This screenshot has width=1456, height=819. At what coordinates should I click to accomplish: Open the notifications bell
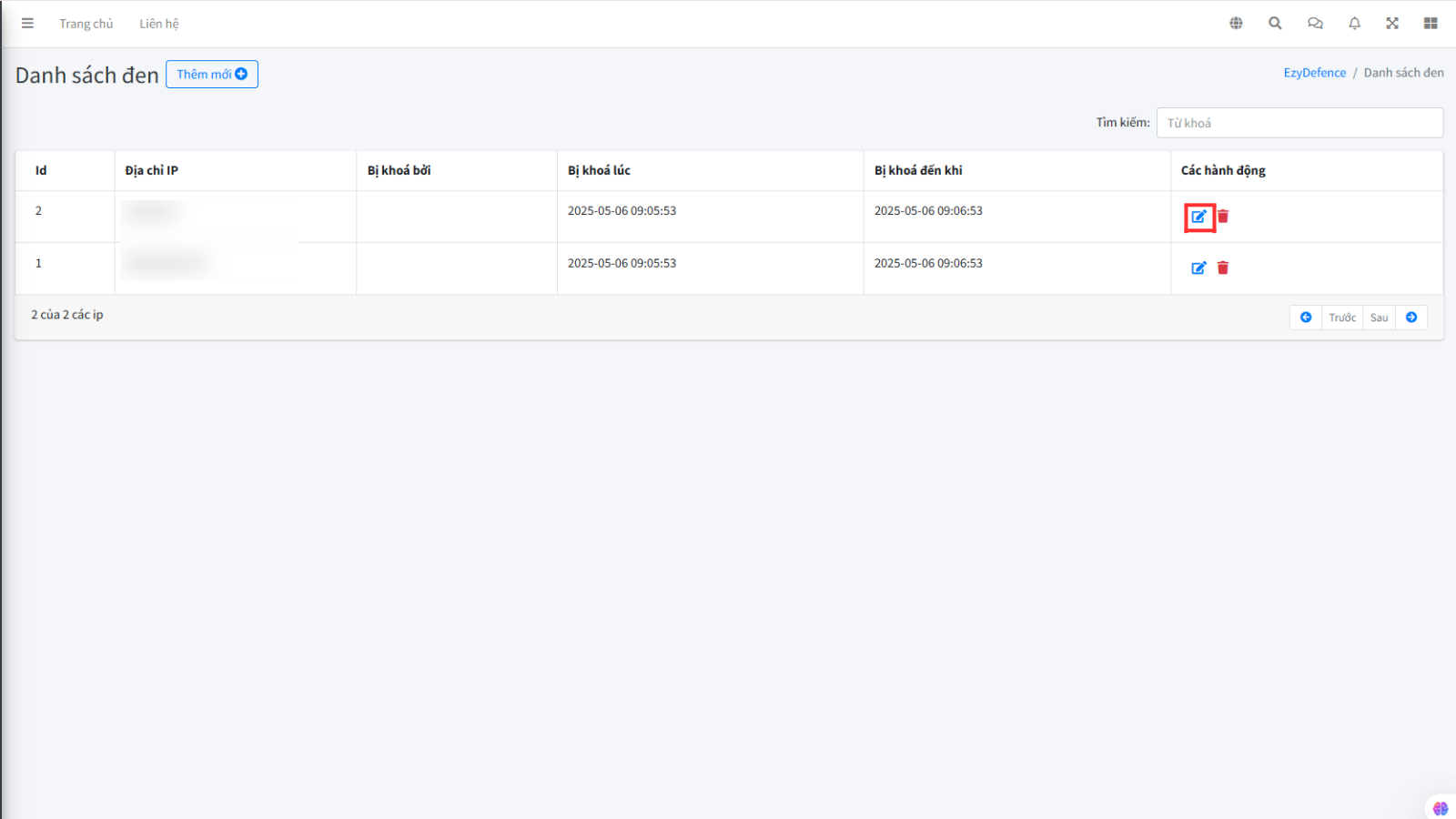1354,24
